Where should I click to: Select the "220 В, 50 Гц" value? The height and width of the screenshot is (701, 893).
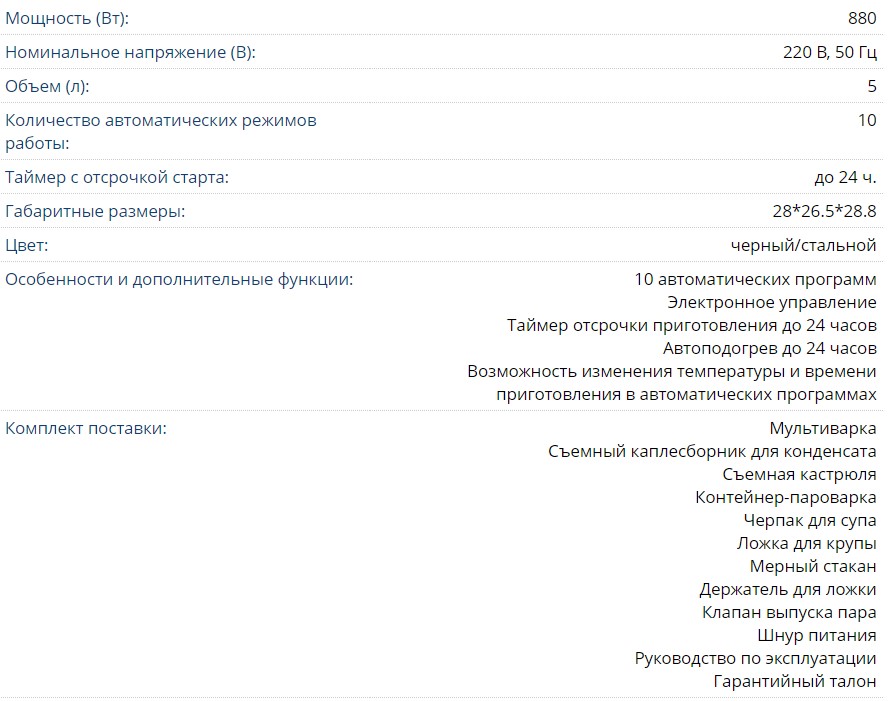click(x=829, y=52)
